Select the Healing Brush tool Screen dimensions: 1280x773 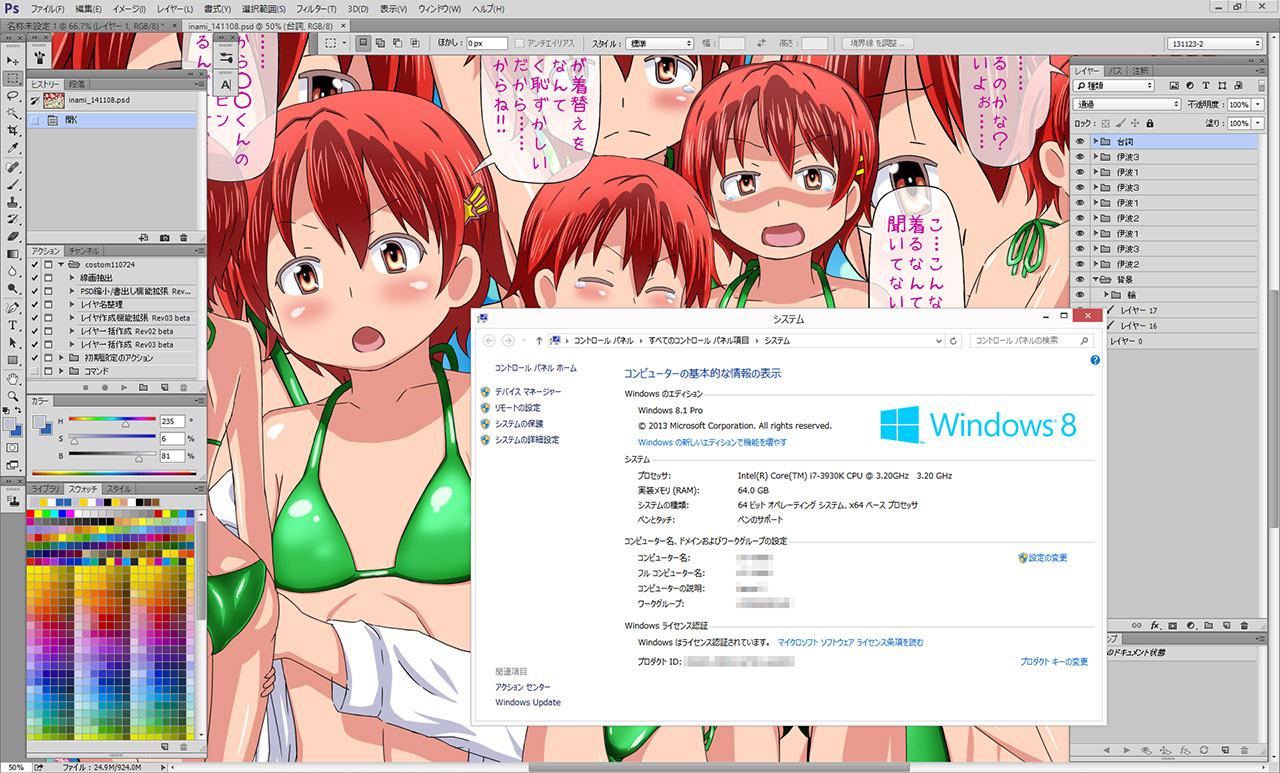pyautogui.click(x=13, y=166)
